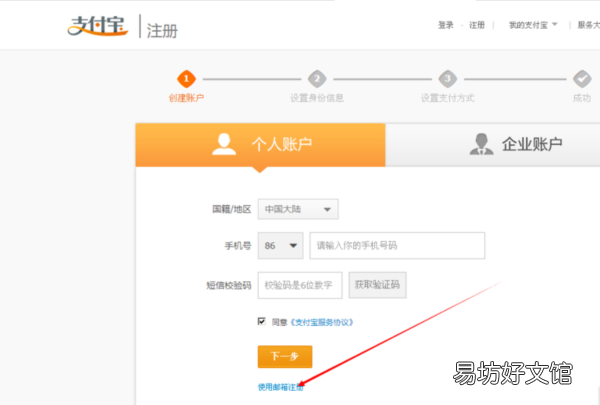Click the 设置支付方式 step label
The width and height of the screenshot is (600, 405).
pos(448,98)
